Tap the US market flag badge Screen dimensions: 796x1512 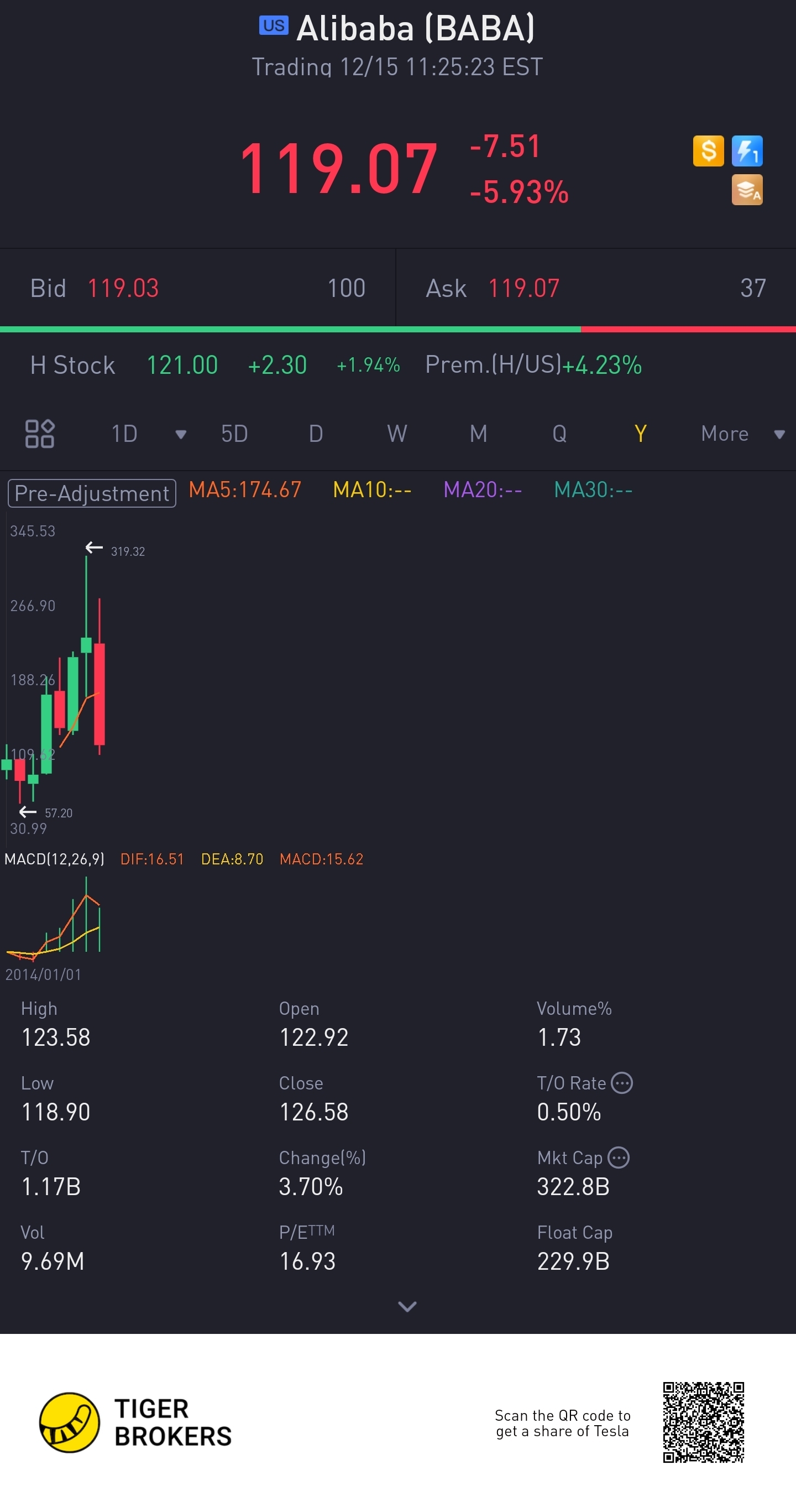(x=274, y=26)
